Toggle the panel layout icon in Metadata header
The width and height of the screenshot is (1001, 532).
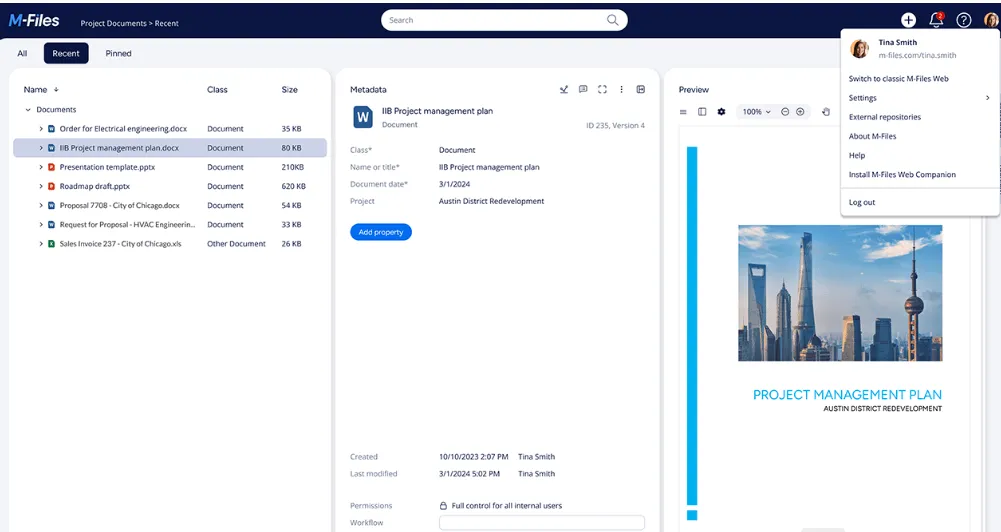[x=640, y=89]
